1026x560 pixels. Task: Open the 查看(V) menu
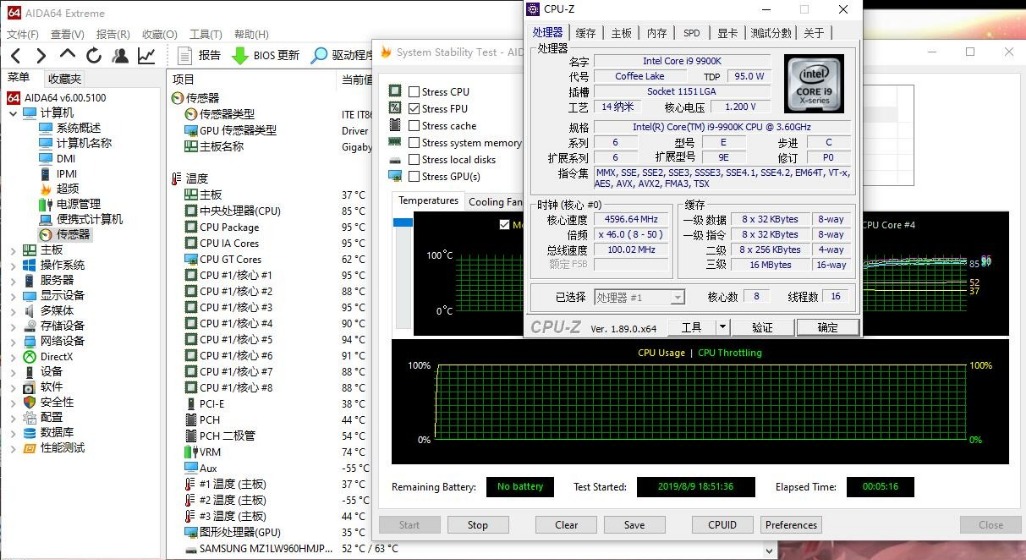coord(67,34)
